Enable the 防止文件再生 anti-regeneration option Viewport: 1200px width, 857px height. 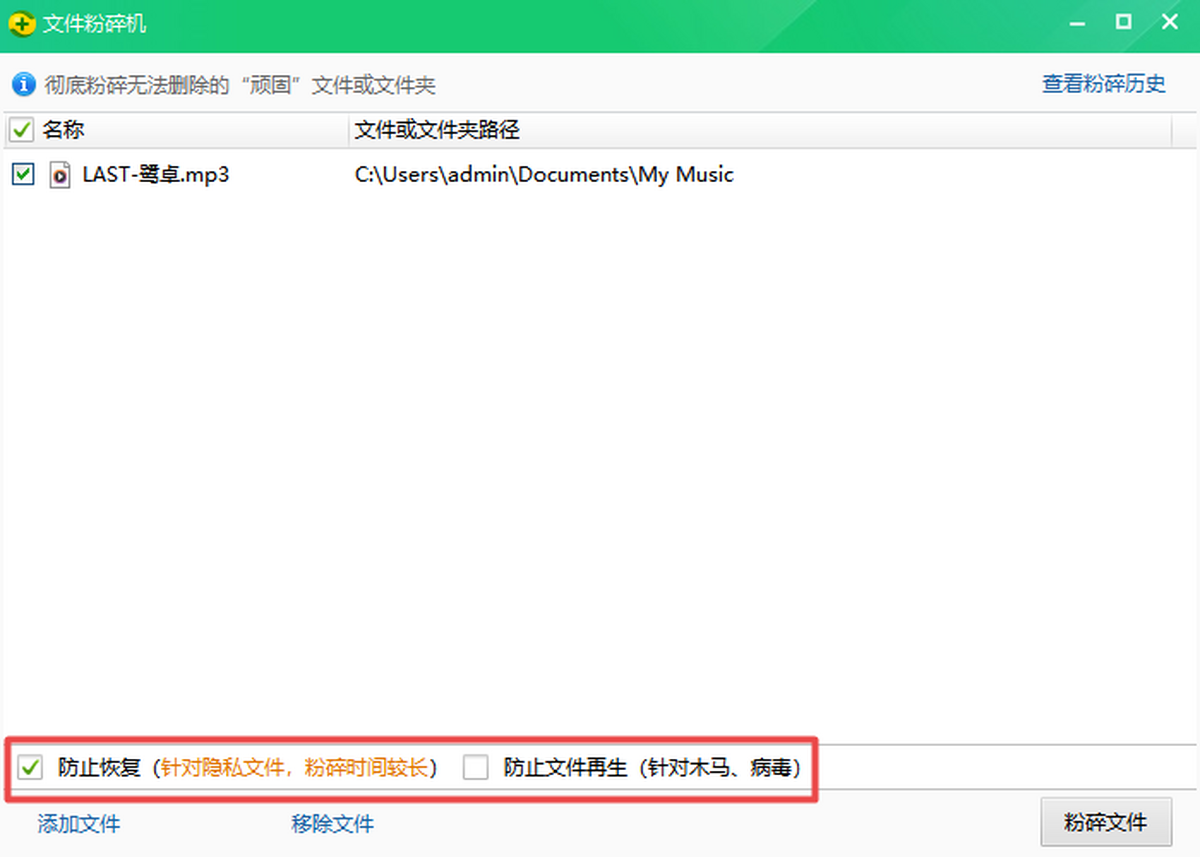475,768
